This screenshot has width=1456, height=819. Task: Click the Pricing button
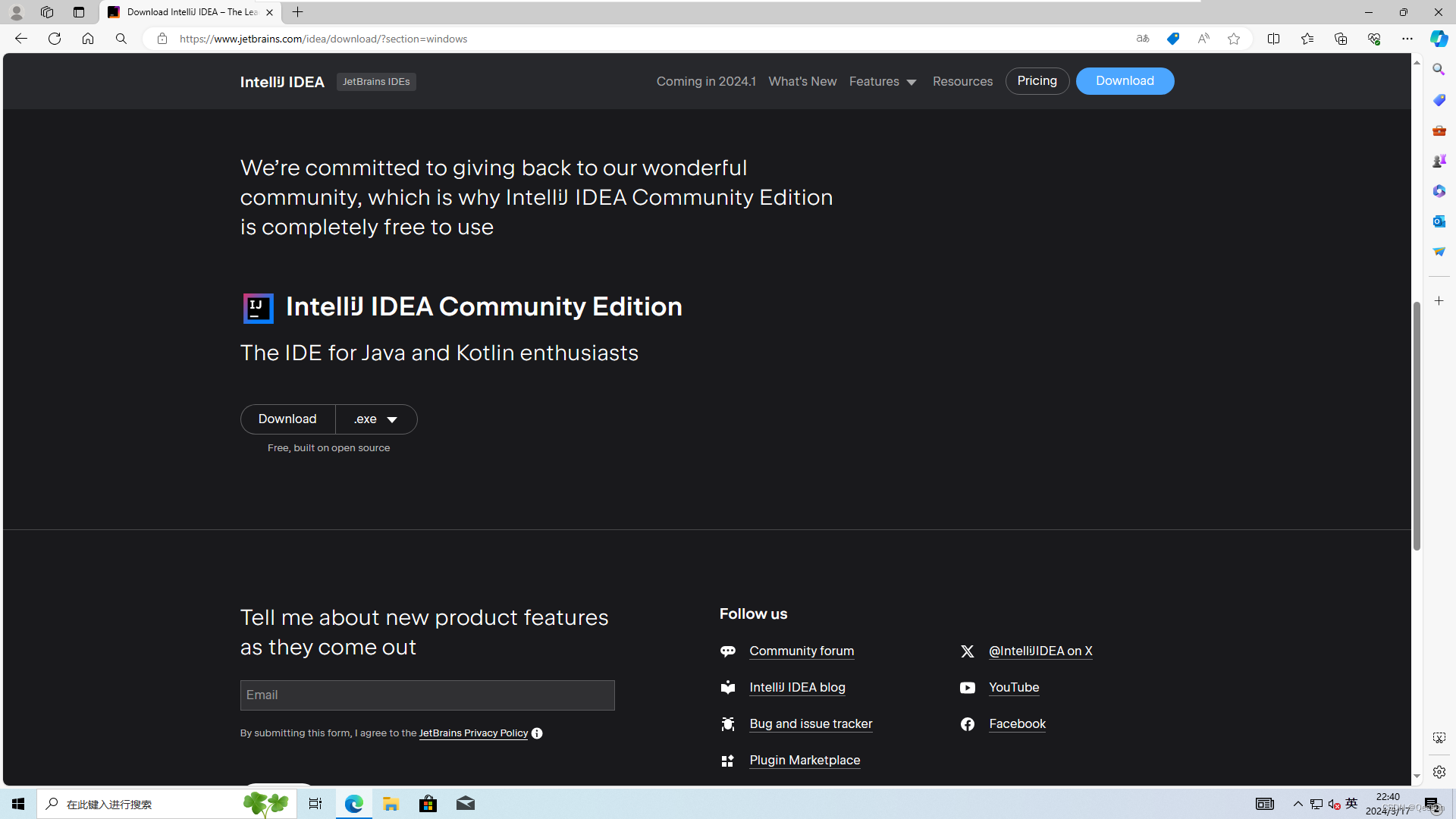click(1037, 81)
